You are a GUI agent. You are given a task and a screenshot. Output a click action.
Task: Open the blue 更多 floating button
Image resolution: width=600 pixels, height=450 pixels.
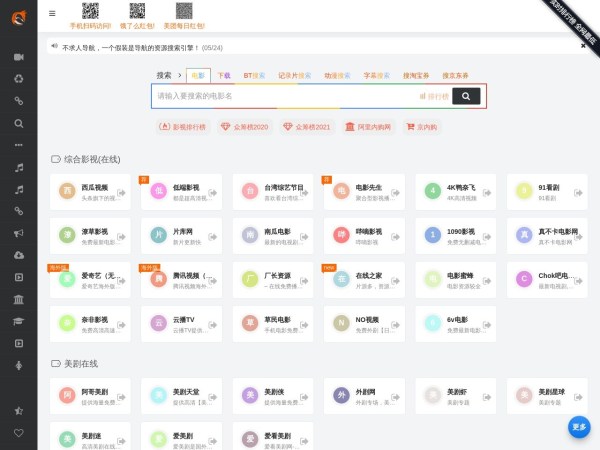pyautogui.click(x=579, y=427)
